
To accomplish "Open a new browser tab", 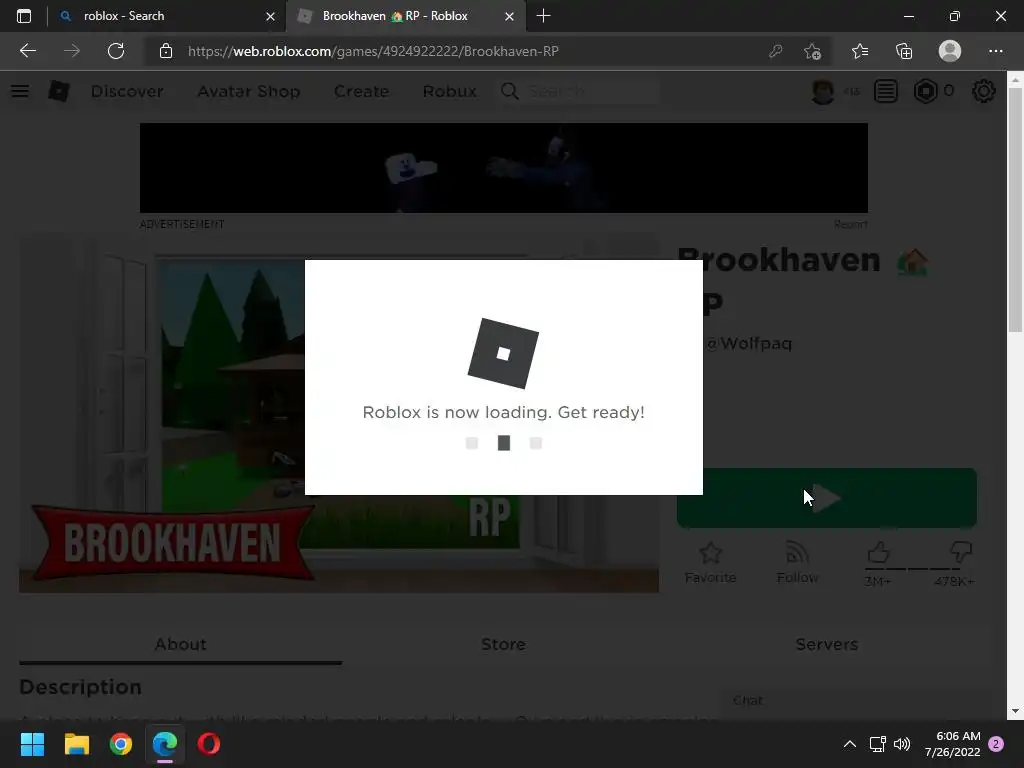I will click(x=543, y=16).
